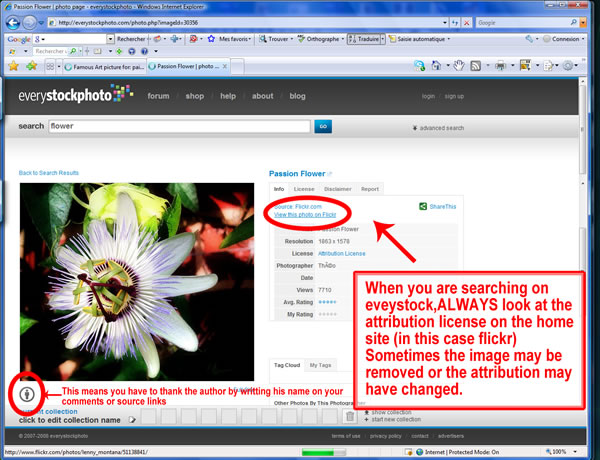
Task: Close the Passion Flower browser tab
Action: [225, 66]
